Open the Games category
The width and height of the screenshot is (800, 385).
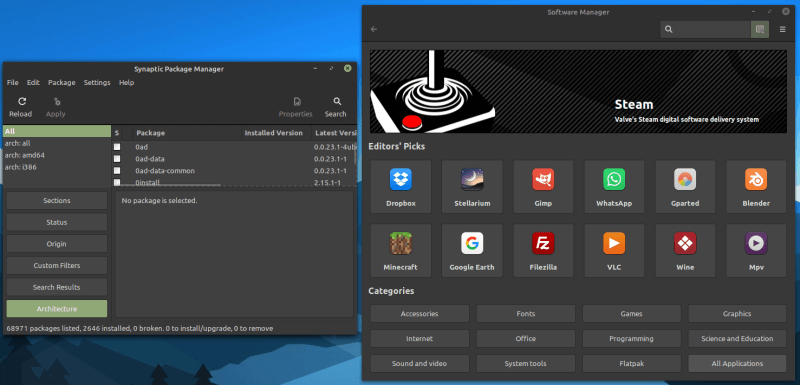point(632,314)
